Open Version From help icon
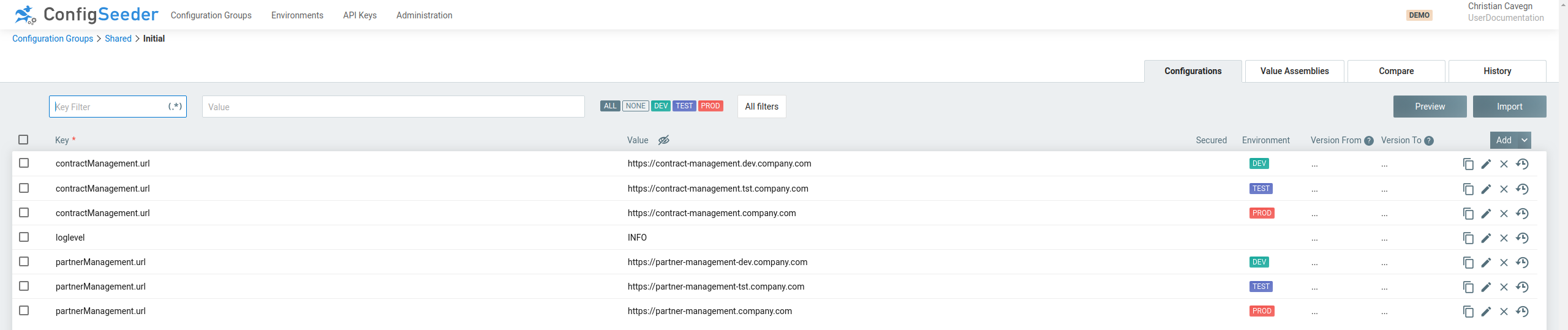The image size is (1568, 330). [1368, 141]
